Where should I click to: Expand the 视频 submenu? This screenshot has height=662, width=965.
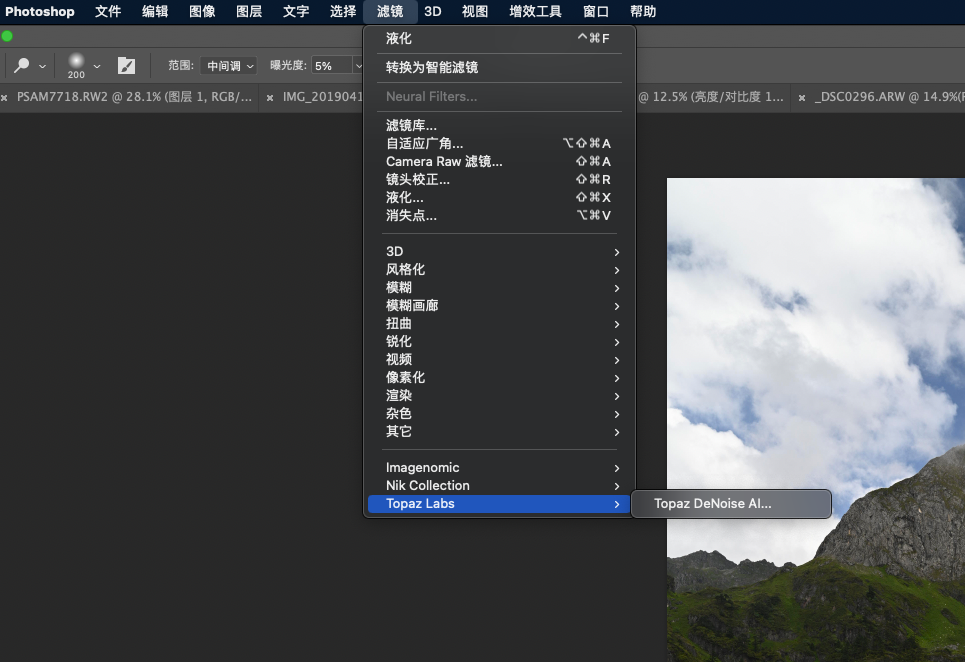[x=499, y=359]
